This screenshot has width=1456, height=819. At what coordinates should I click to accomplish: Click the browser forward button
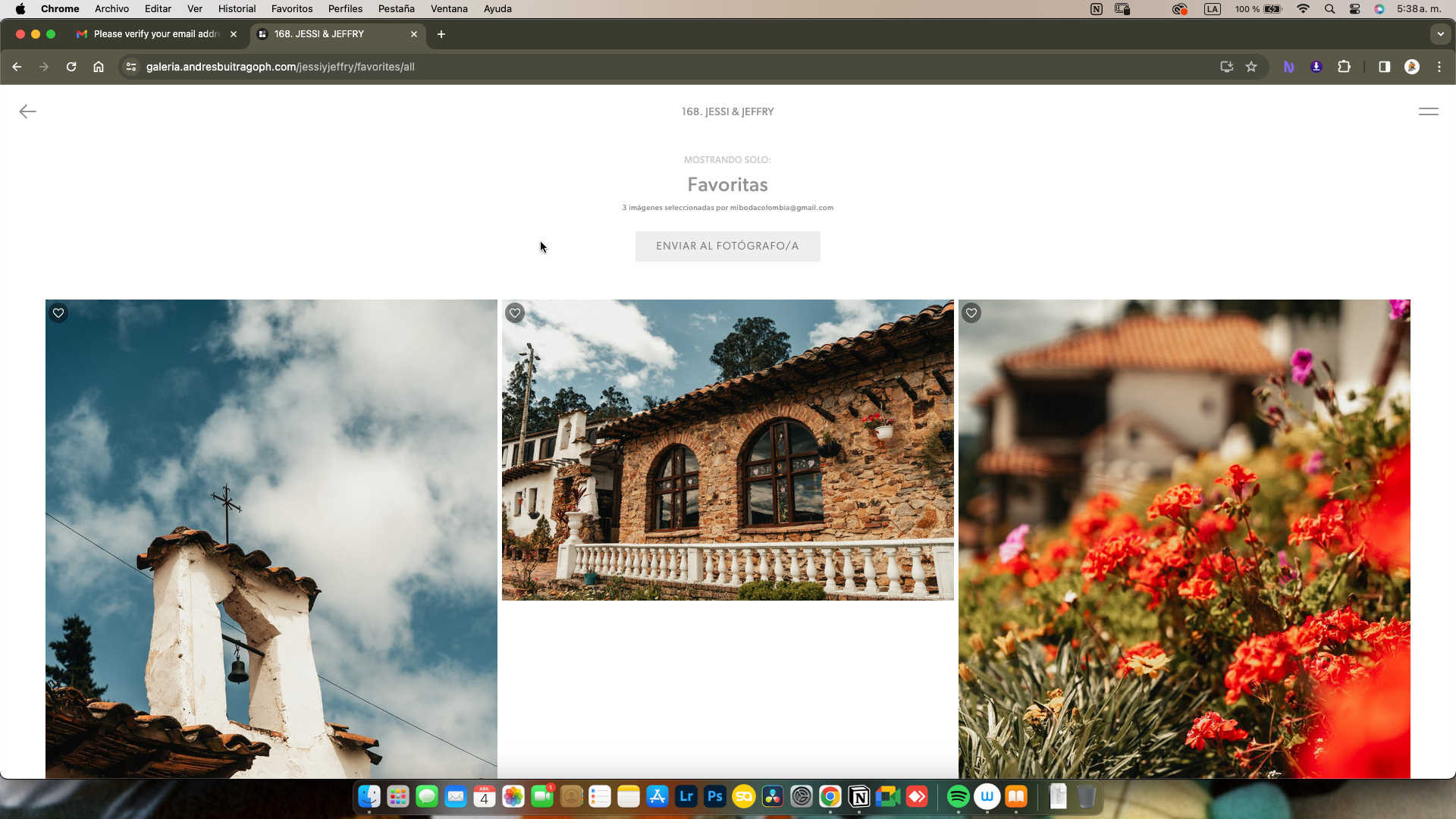(44, 67)
